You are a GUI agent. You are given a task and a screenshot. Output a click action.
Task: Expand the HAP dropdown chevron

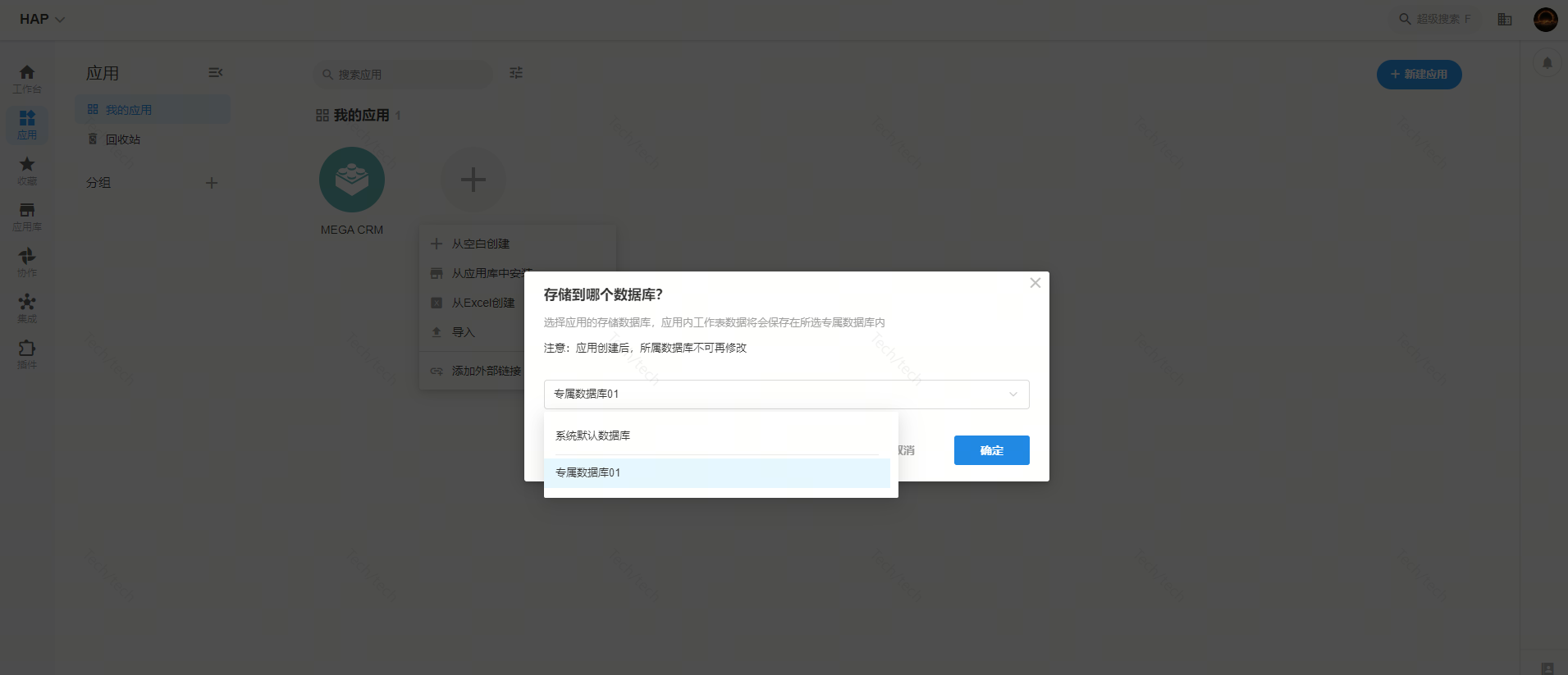coord(60,19)
